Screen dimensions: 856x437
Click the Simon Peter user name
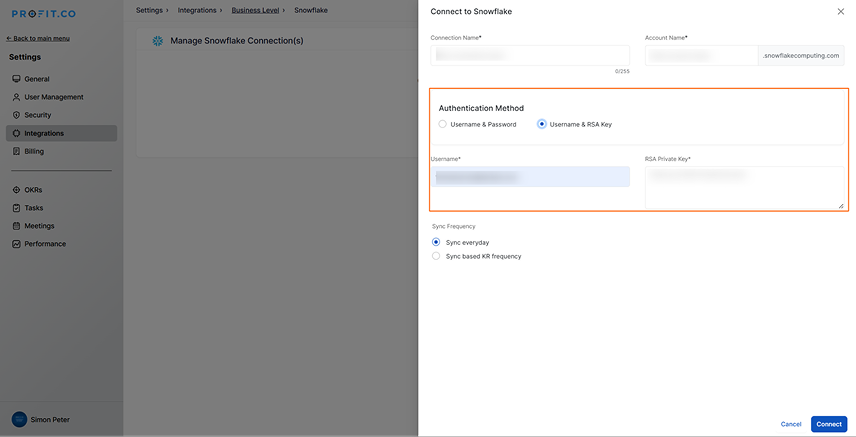click(50, 420)
